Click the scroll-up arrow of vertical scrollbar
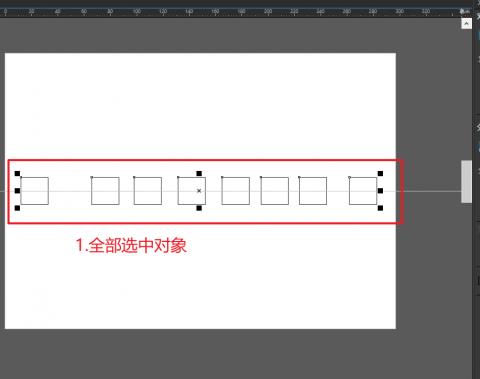The width and height of the screenshot is (480, 379). point(466,24)
